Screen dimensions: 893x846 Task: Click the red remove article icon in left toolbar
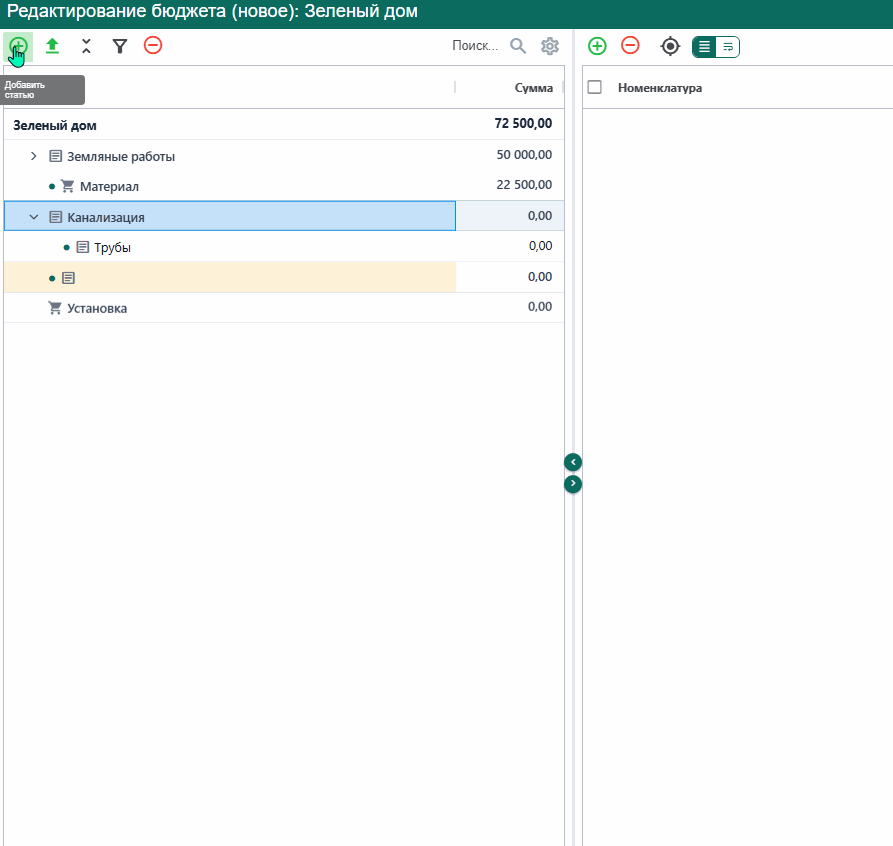[x=153, y=46]
